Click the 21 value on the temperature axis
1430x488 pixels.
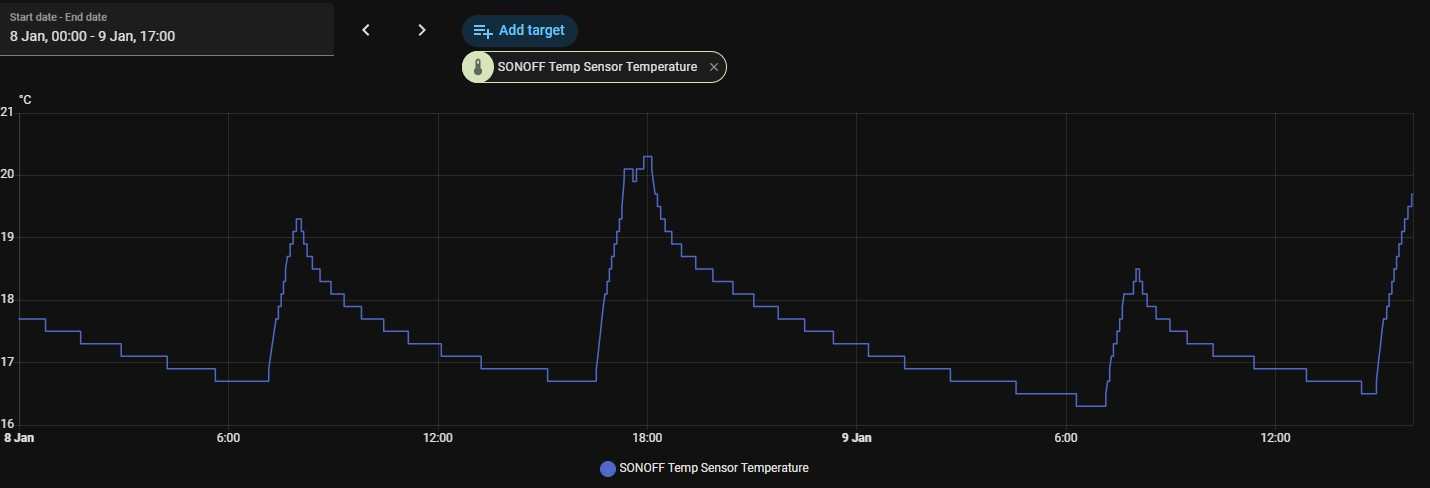point(7,112)
